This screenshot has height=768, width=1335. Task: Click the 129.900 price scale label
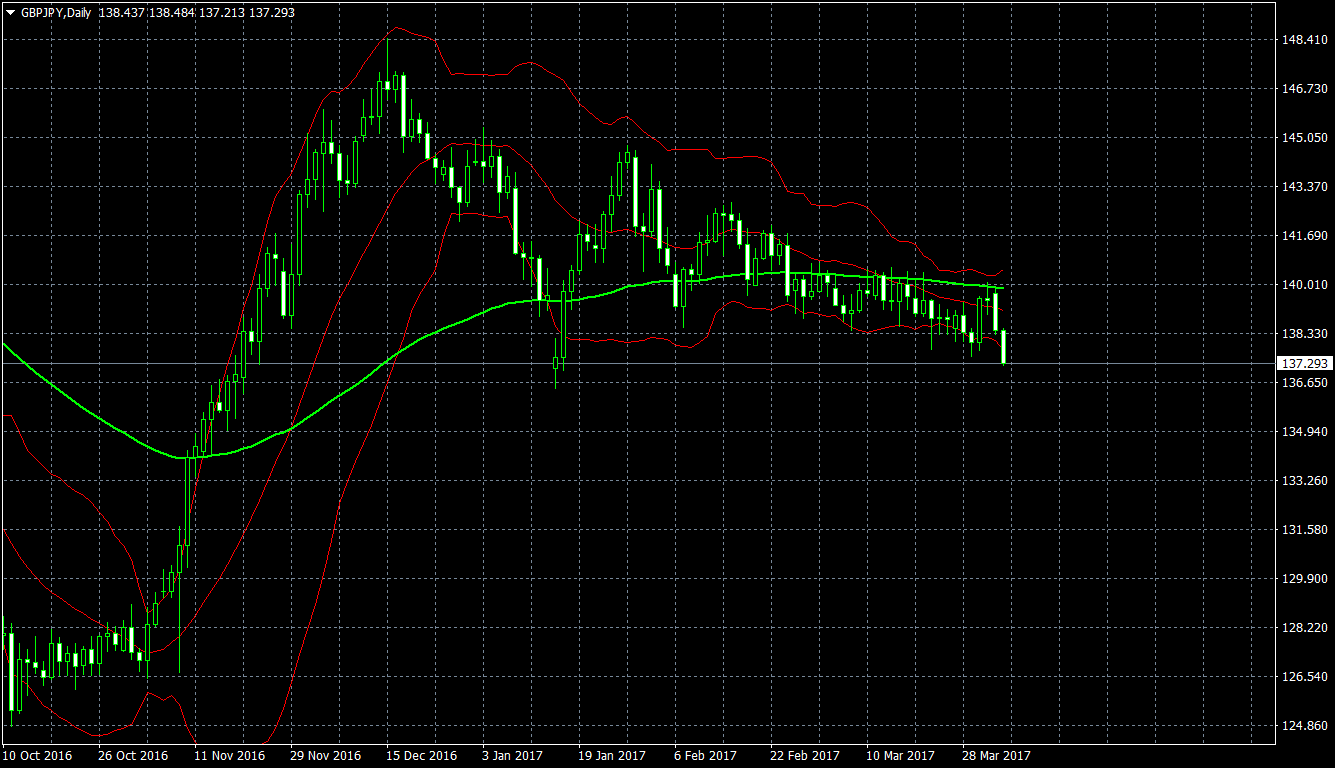(x=1304, y=579)
